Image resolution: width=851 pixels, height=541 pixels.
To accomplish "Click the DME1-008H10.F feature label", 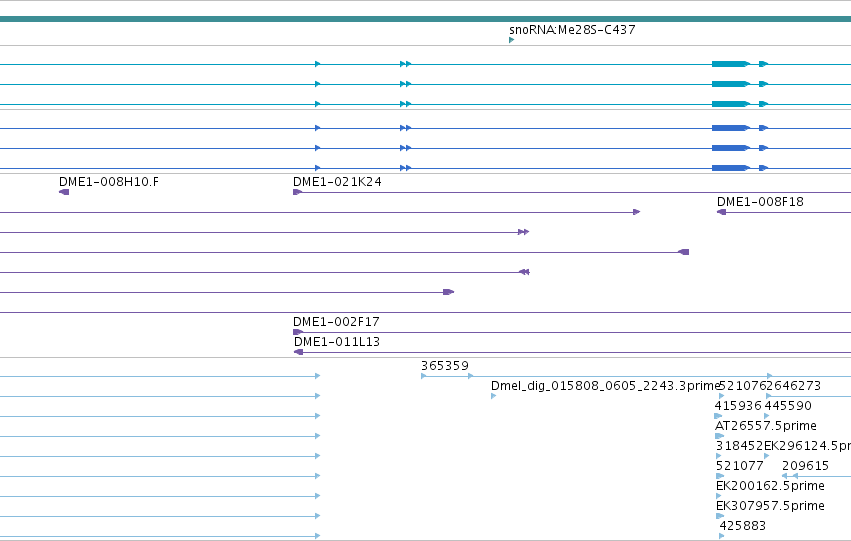I will (109, 182).
